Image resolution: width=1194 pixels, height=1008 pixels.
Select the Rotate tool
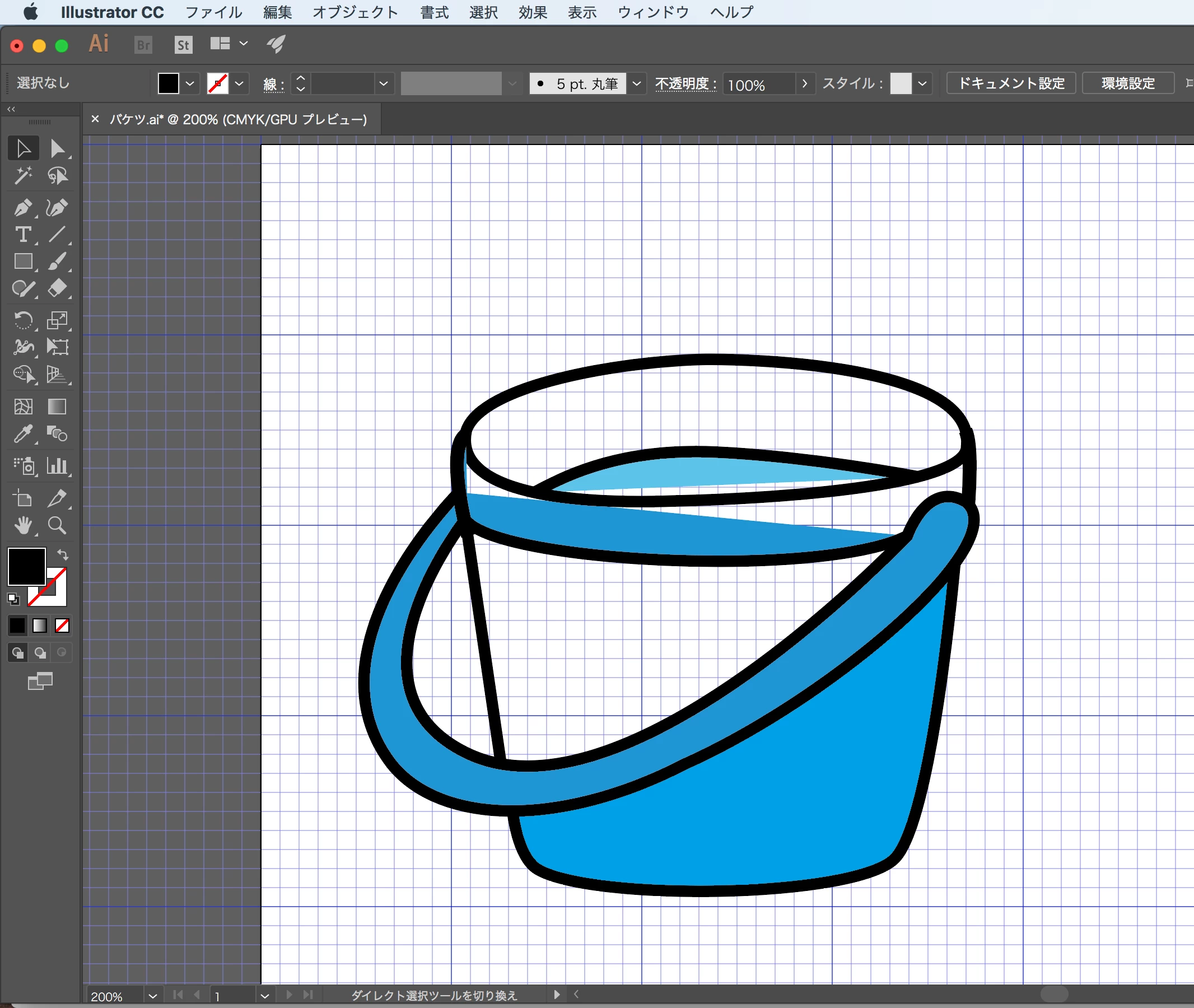[22, 320]
